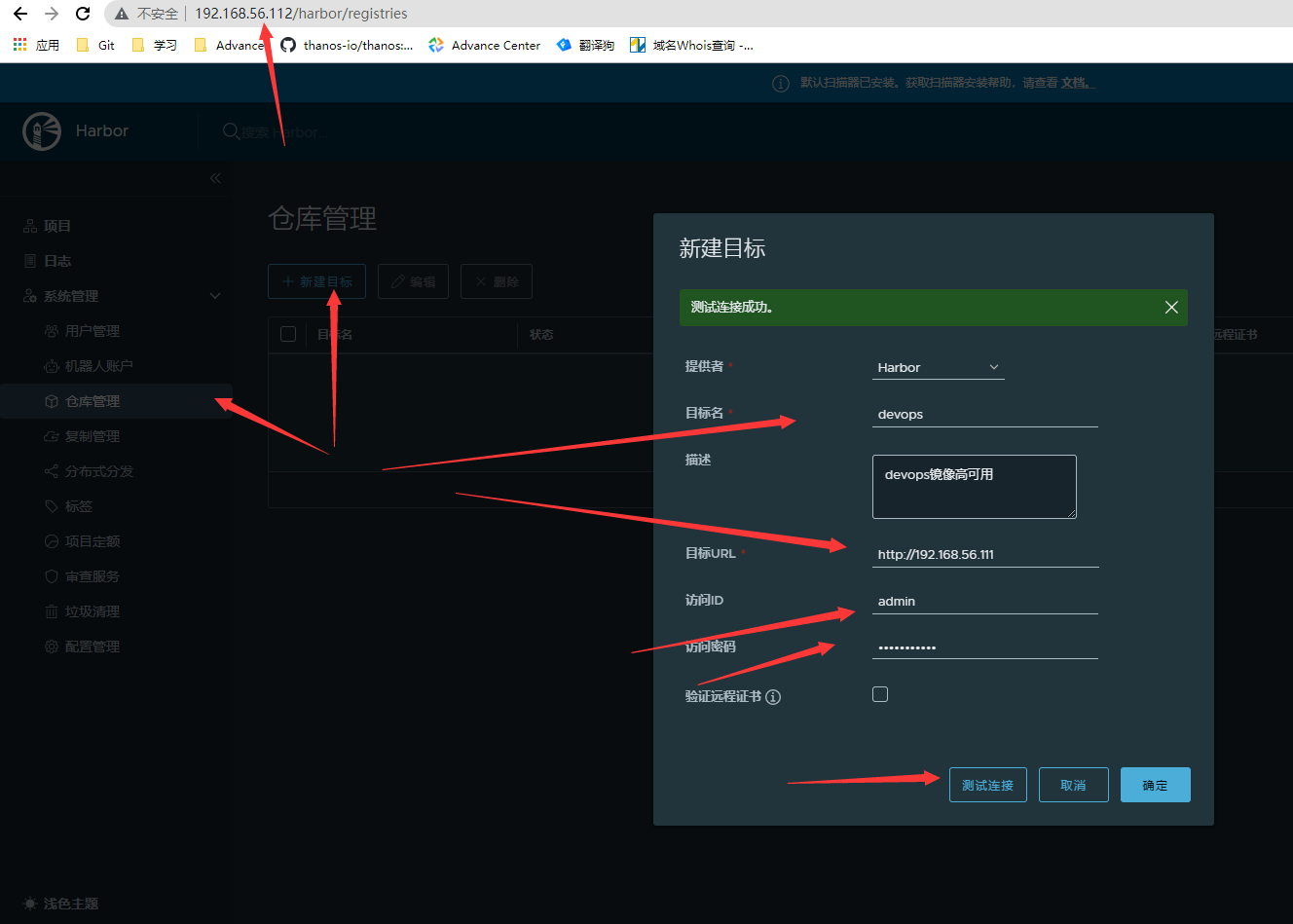The width and height of the screenshot is (1293, 924).
Task: Focus the 描述 textarea
Action: [x=975, y=487]
